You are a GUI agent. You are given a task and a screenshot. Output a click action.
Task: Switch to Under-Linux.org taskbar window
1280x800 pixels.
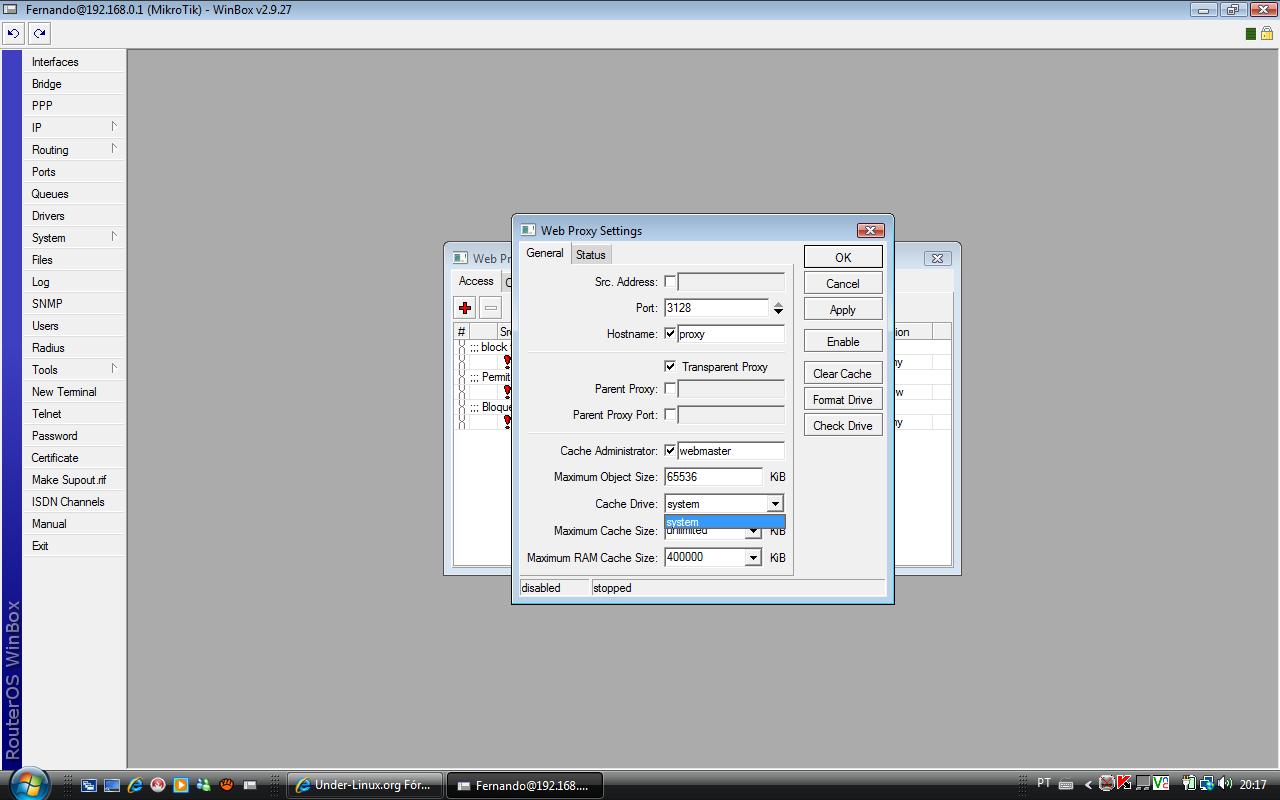(365, 785)
